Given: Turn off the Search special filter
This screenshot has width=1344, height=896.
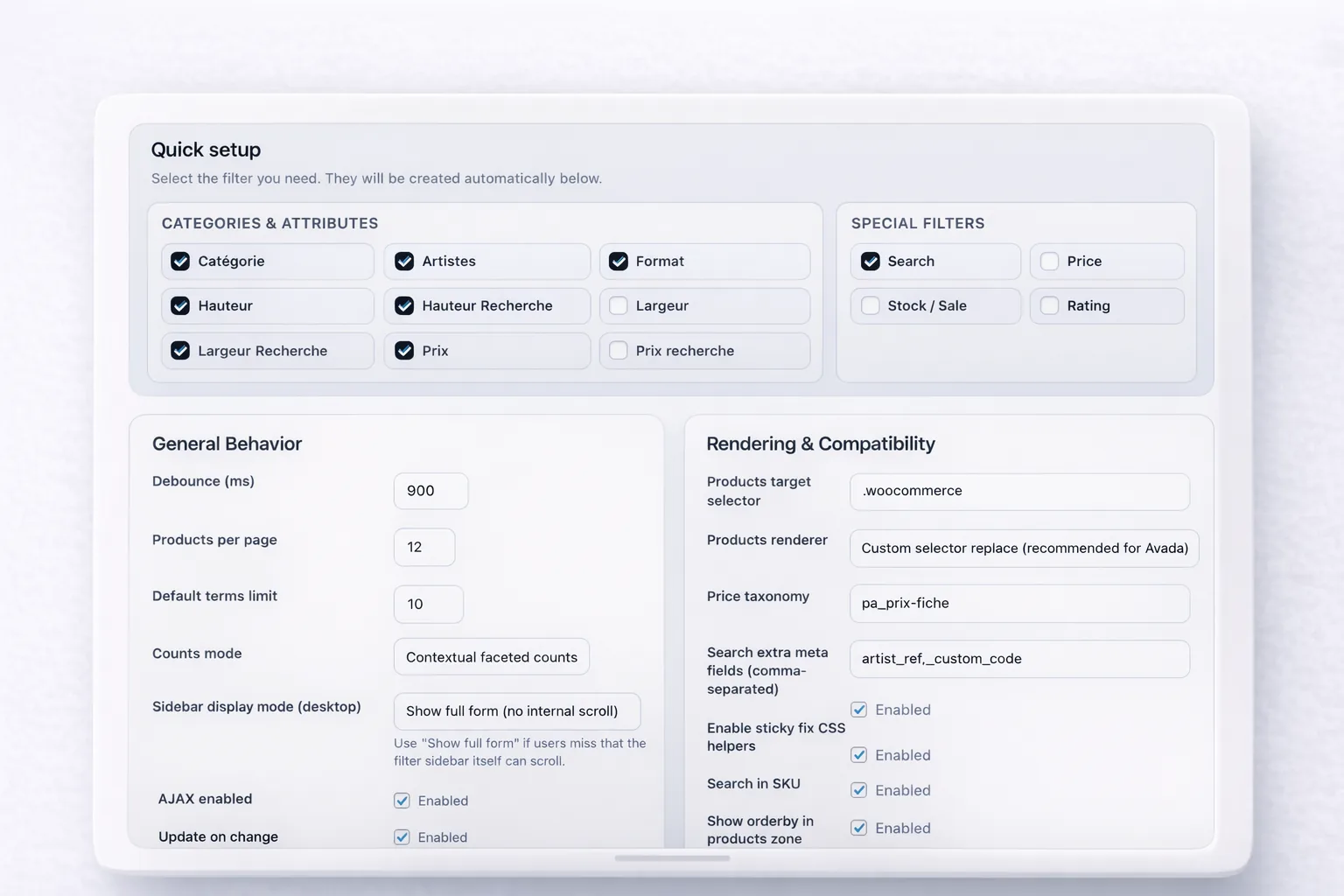Looking at the screenshot, I should pyautogui.click(x=871, y=262).
